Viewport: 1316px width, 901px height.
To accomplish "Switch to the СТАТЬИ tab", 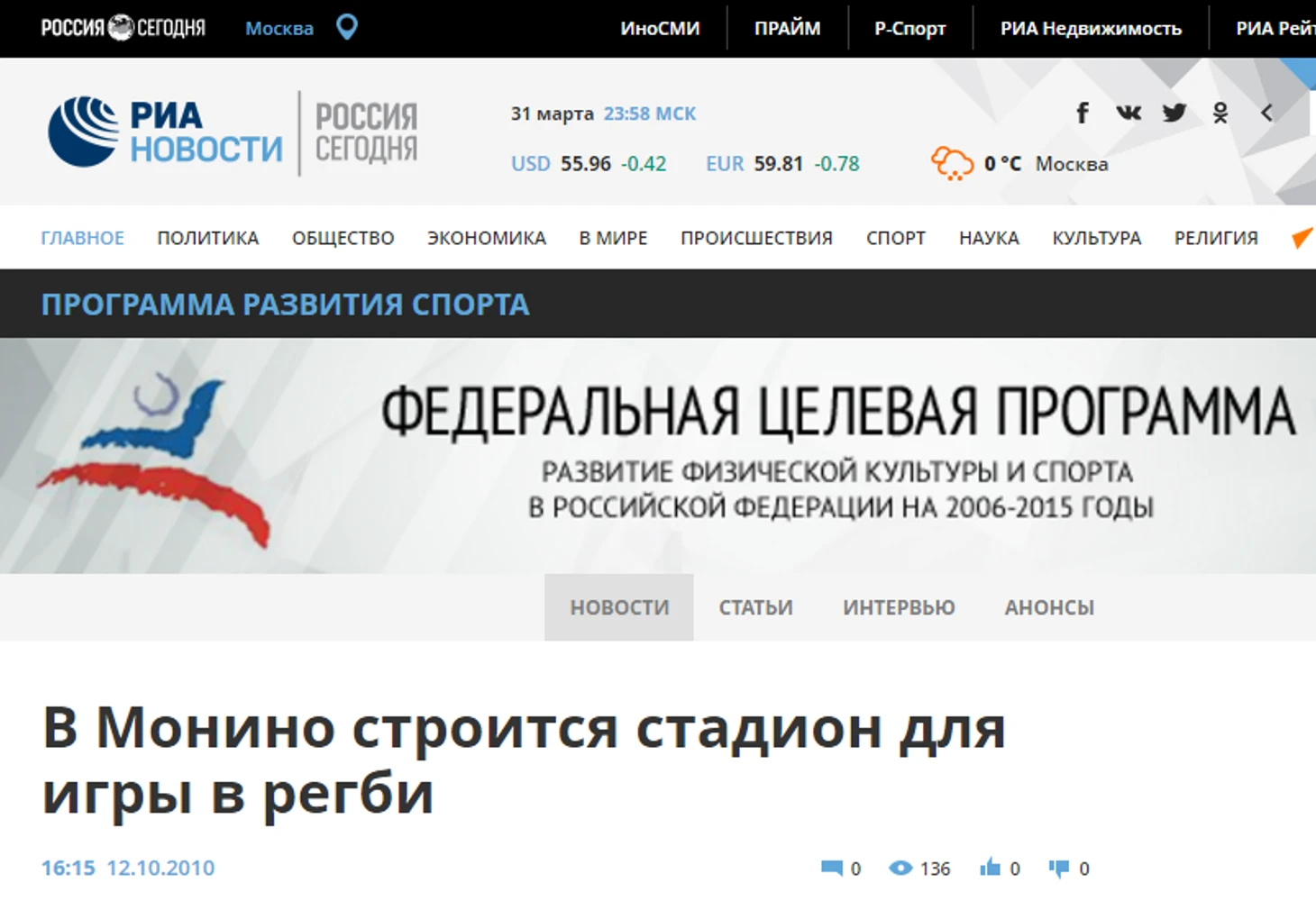I will click(x=755, y=607).
